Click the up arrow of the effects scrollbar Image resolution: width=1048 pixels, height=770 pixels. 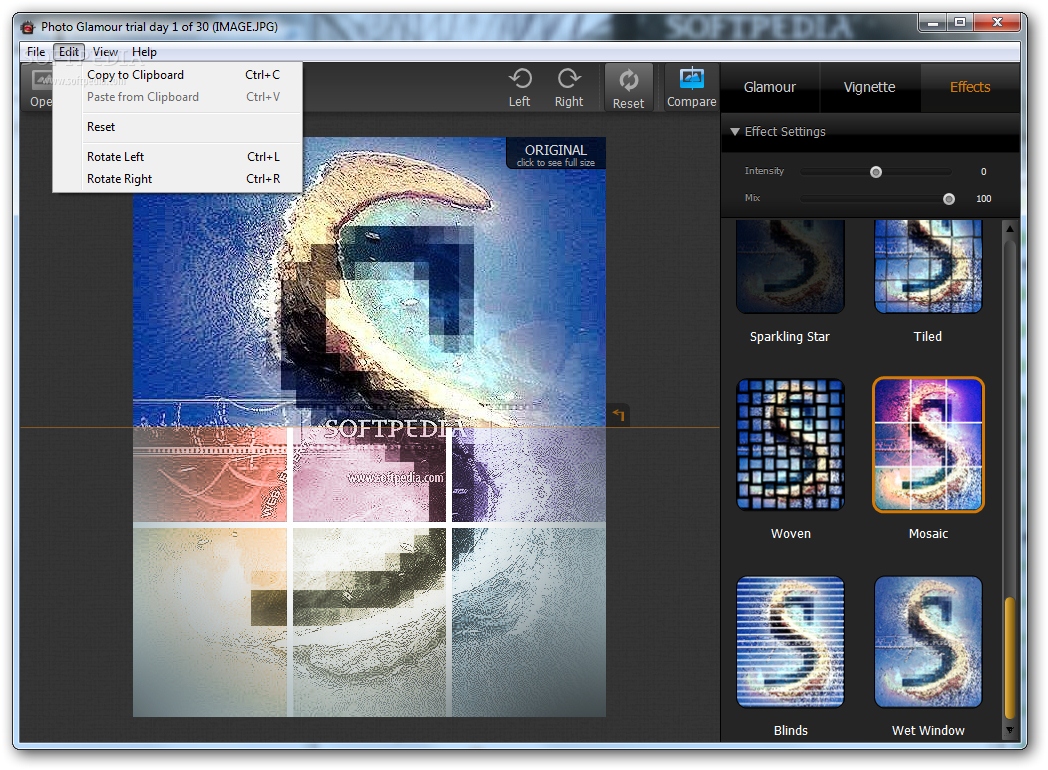pos(1010,229)
